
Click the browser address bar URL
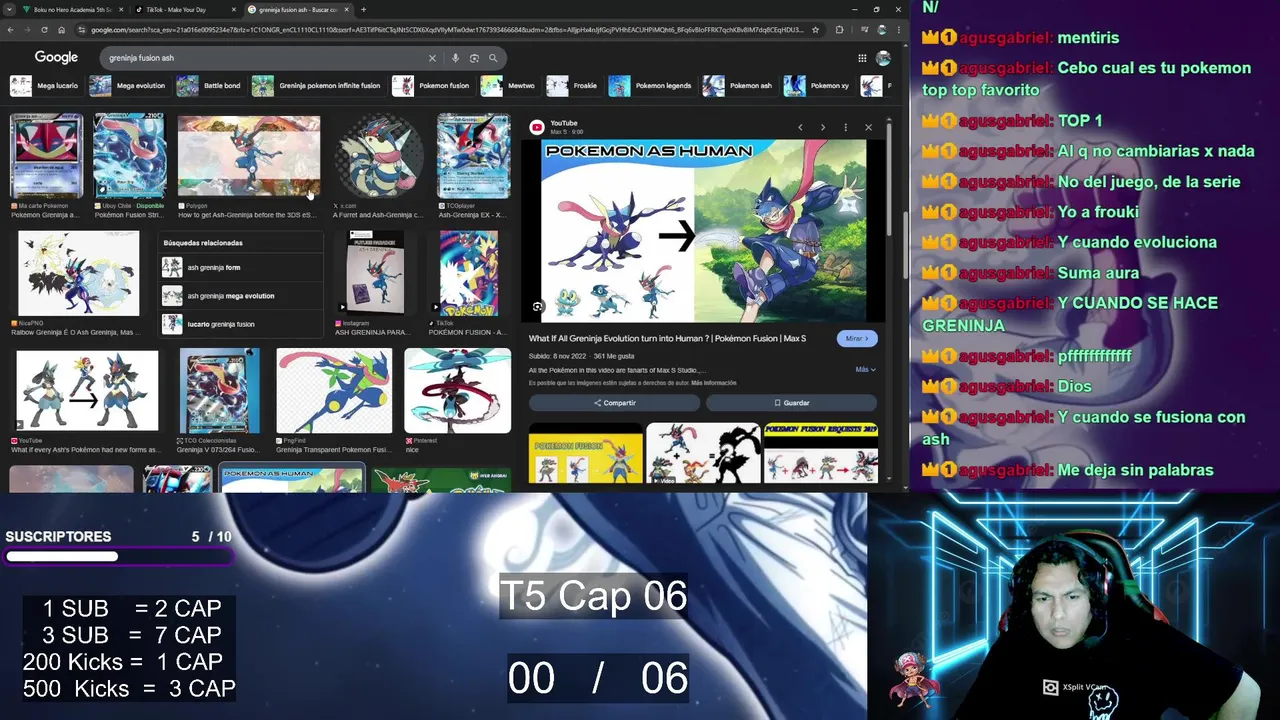[x=447, y=30]
